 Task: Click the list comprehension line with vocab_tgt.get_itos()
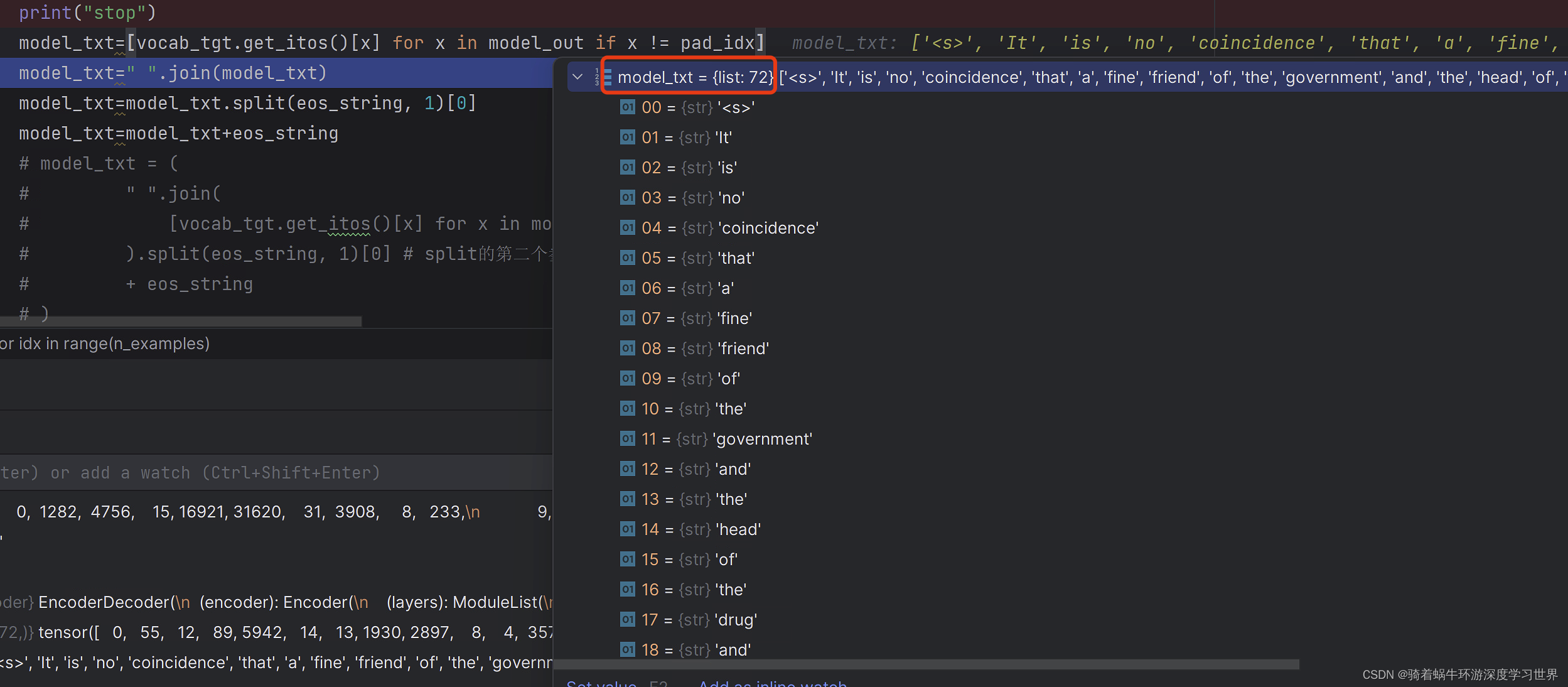[x=392, y=43]
